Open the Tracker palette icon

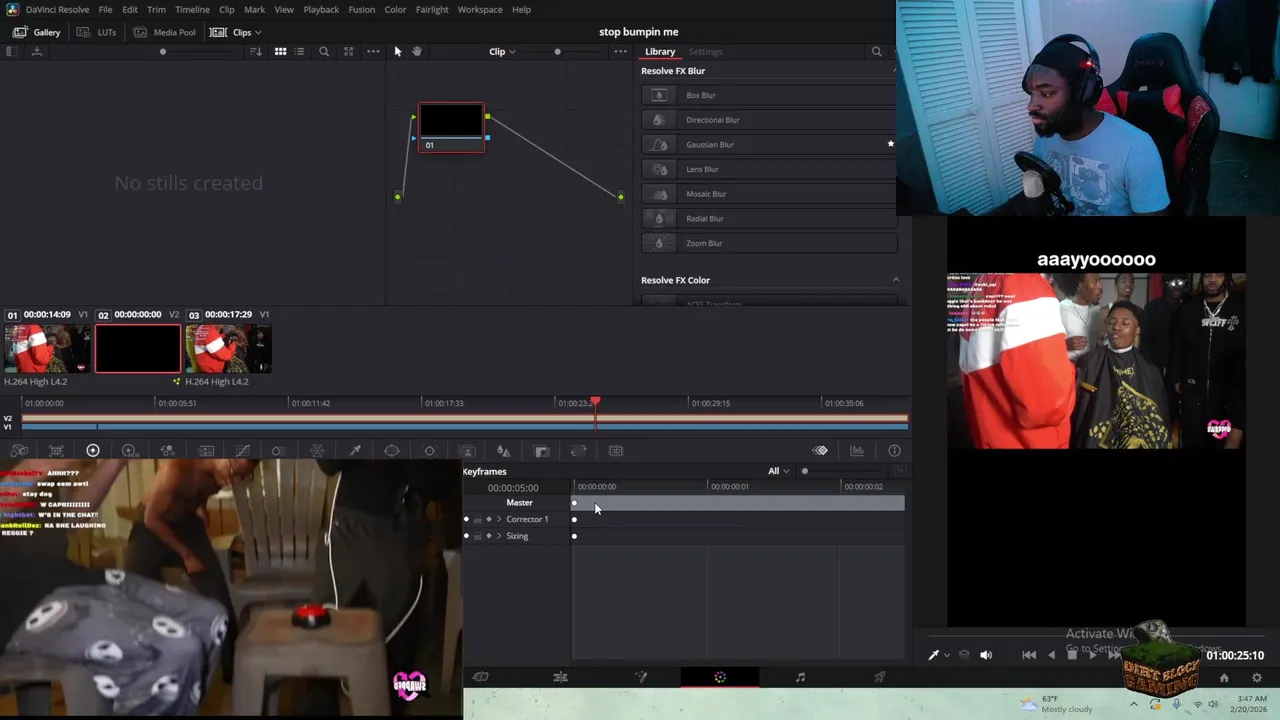click(x=429, y=451)
